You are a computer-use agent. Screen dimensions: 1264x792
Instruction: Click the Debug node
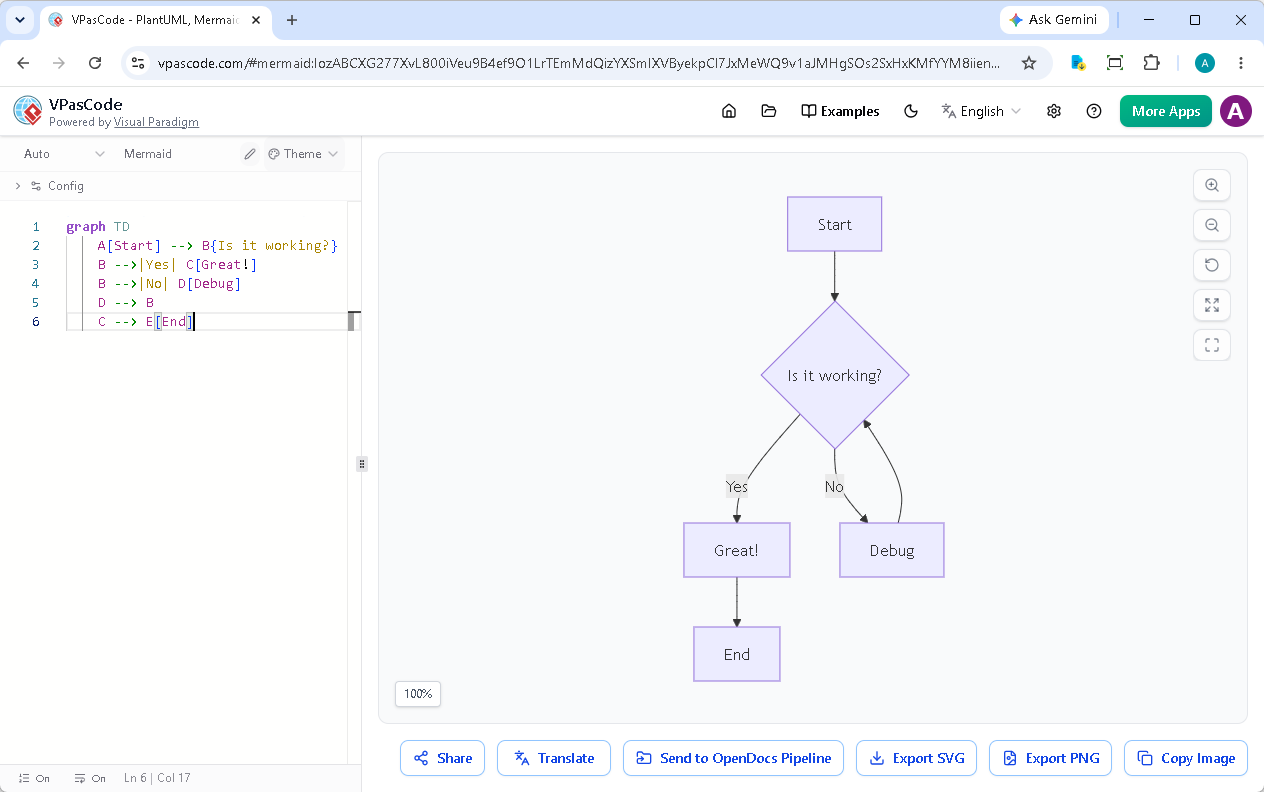(892, 550)
